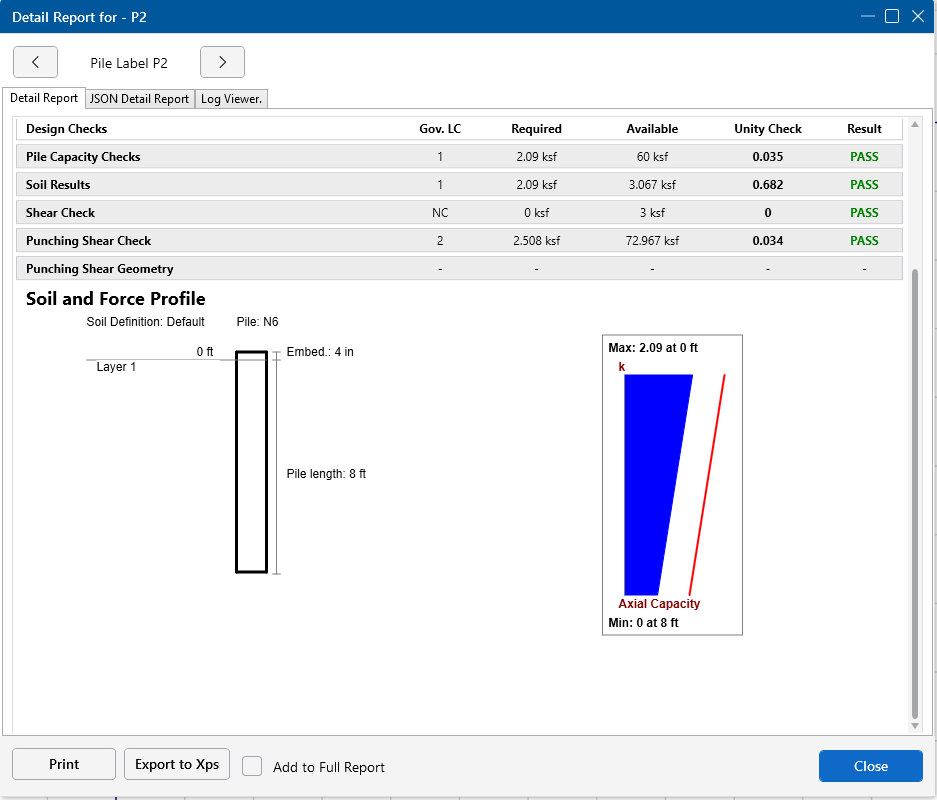
Task: Switch to the JSON Detail Report tab
Action: (x=139, y=99)
